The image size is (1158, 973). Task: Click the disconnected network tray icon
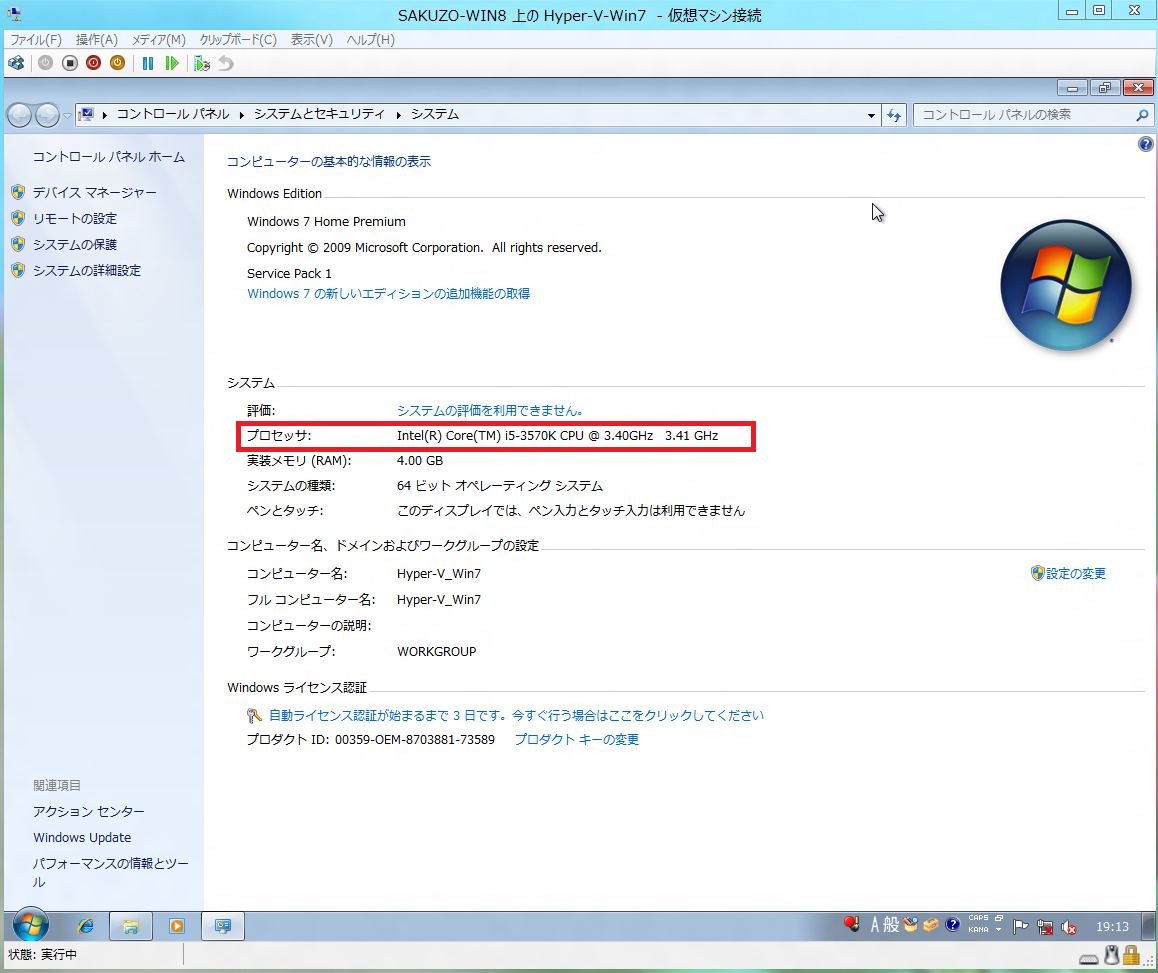[x=1045, y=926]
